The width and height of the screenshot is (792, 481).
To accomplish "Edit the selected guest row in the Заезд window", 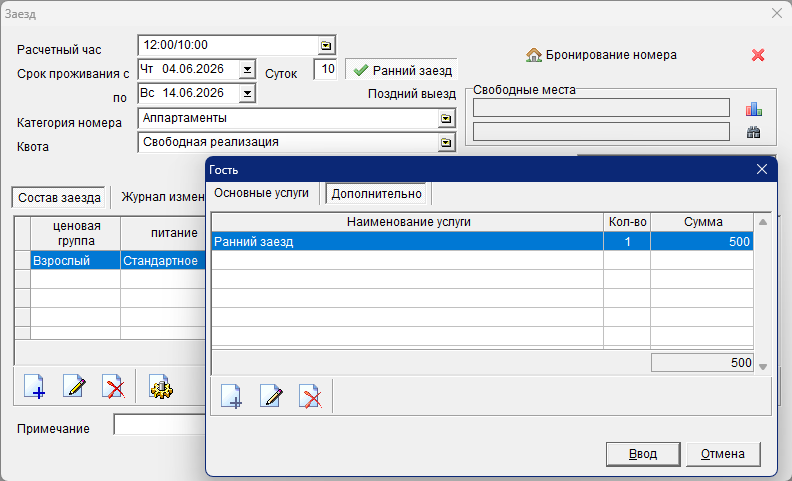I will click(74, 387).
